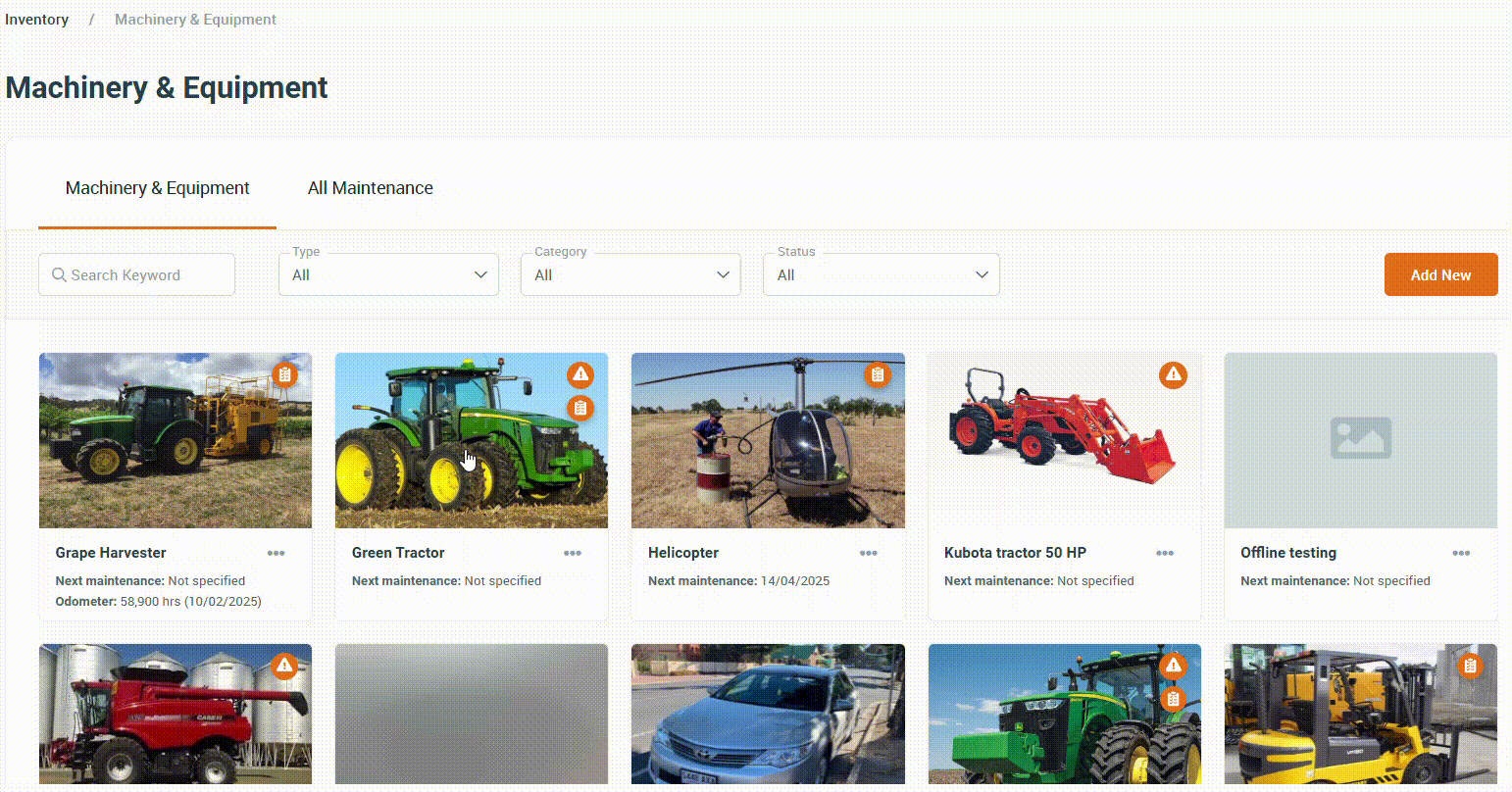The height and width of the screenshot is (792, 1512).
Task: Click clipboard icon on Helicopter image
Action: pos(878,374)
